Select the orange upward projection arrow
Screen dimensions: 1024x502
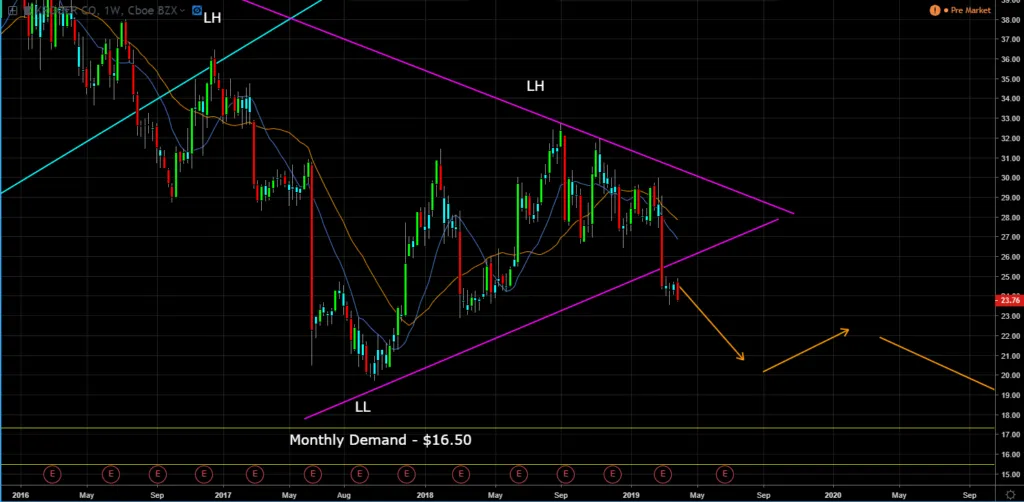[x=806, y=351]
